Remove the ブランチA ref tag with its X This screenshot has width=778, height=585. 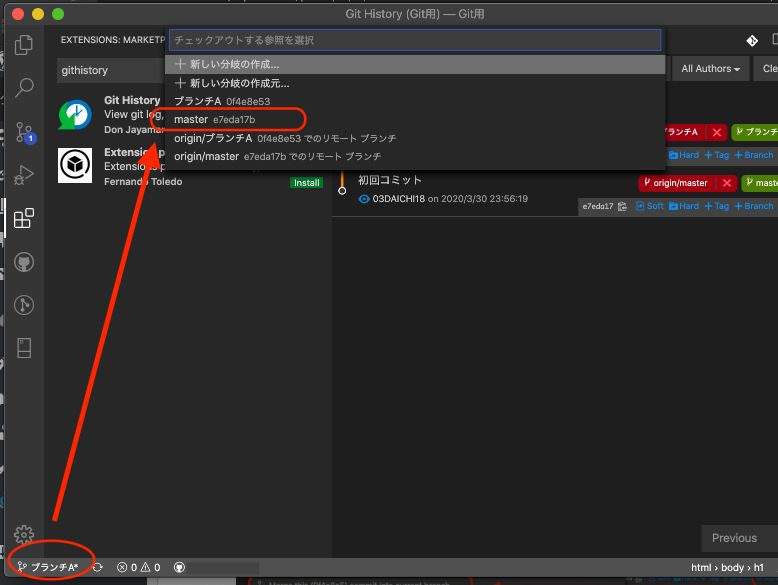click(x=716, y=132)
